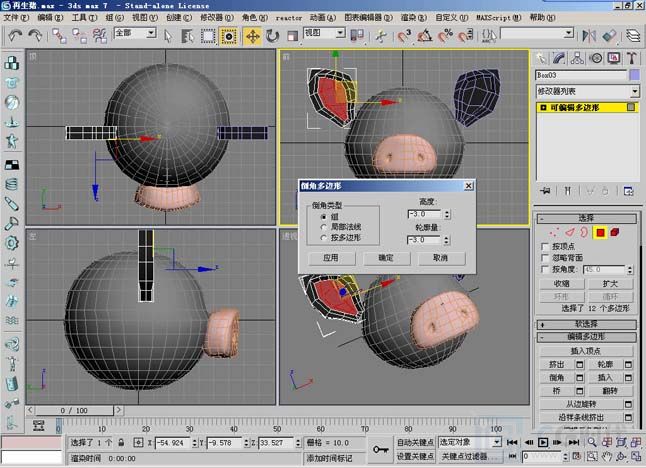
Task: Open the 倒角 settings box button
Action: (580, 378)
